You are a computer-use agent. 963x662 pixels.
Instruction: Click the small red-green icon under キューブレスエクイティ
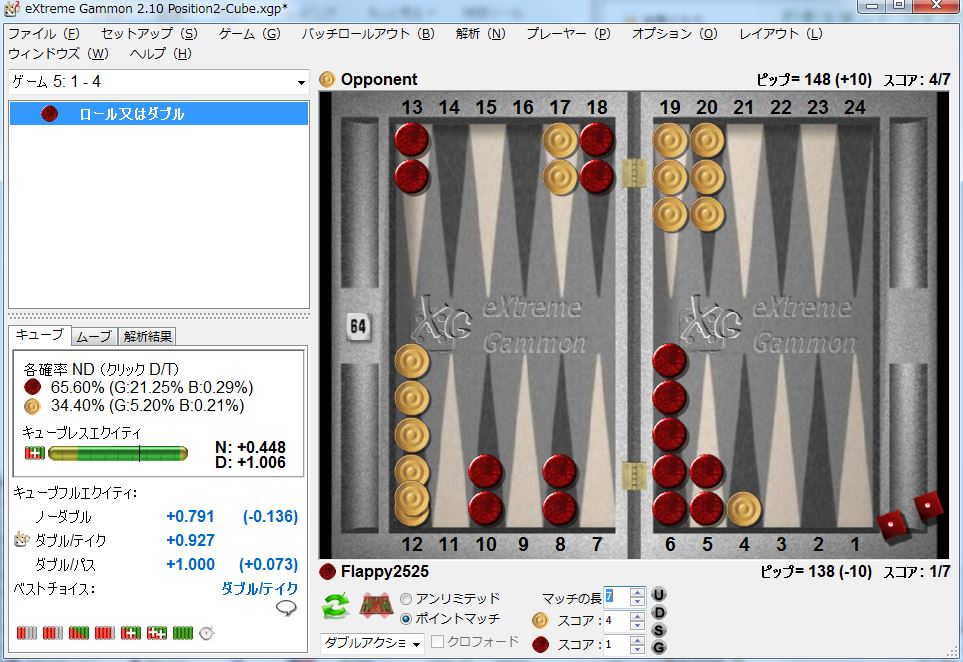click(x=34, y=454)
